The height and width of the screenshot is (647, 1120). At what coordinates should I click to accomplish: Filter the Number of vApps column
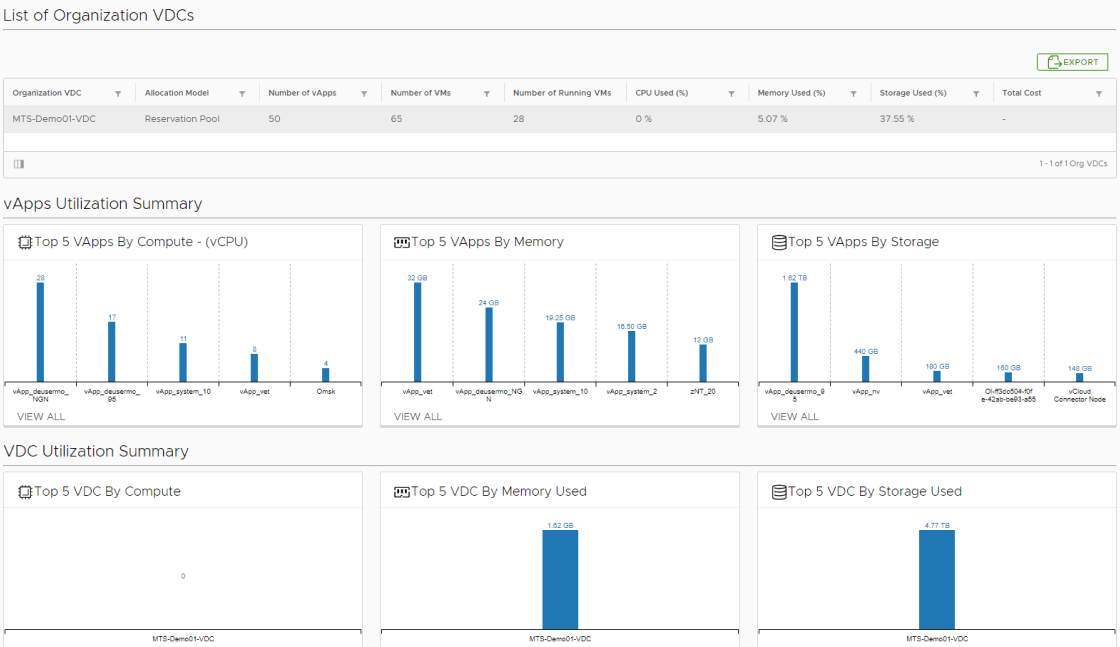tap(364, 94)
